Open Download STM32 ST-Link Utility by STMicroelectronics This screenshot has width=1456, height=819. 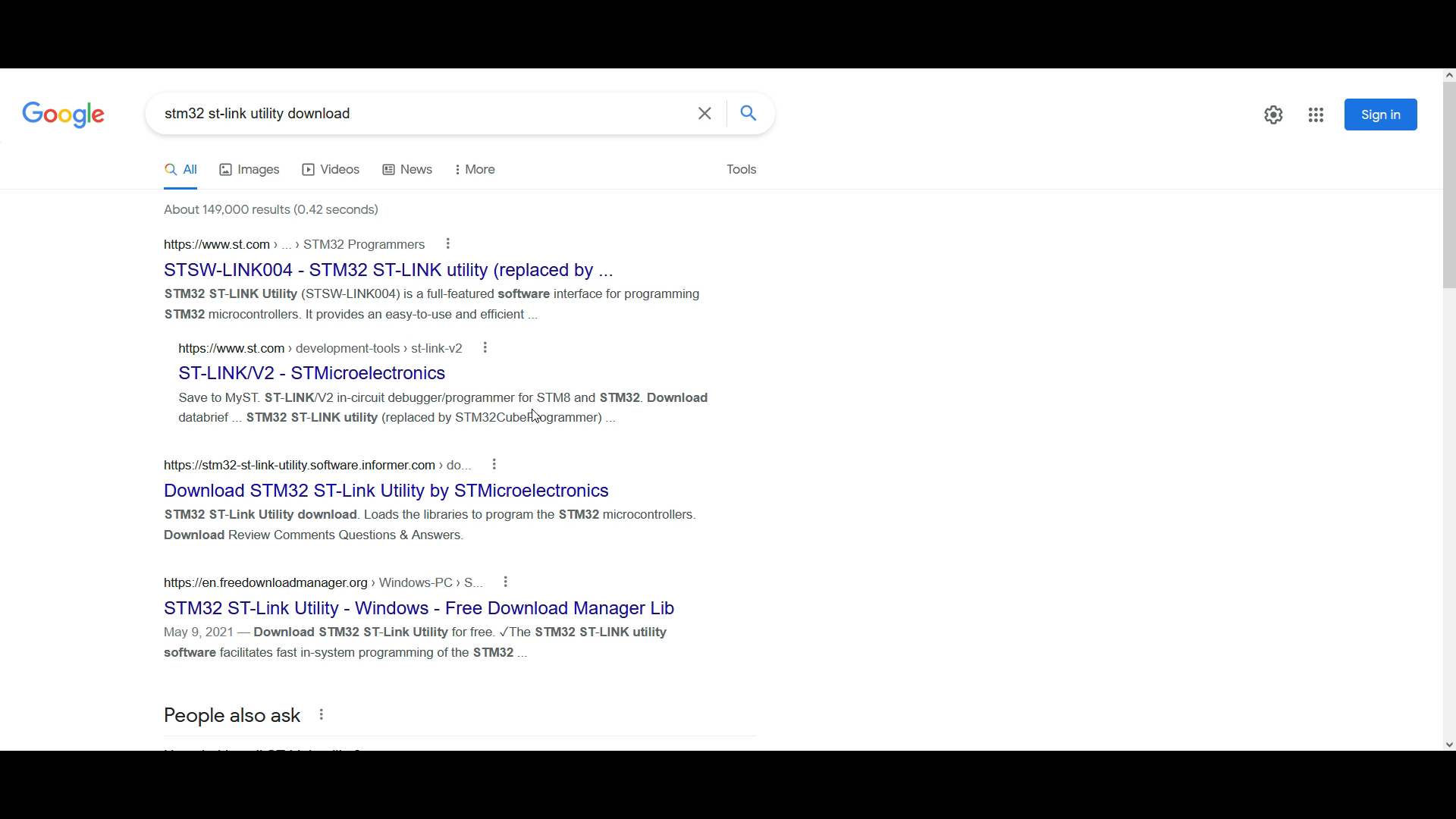pos(386,491)
